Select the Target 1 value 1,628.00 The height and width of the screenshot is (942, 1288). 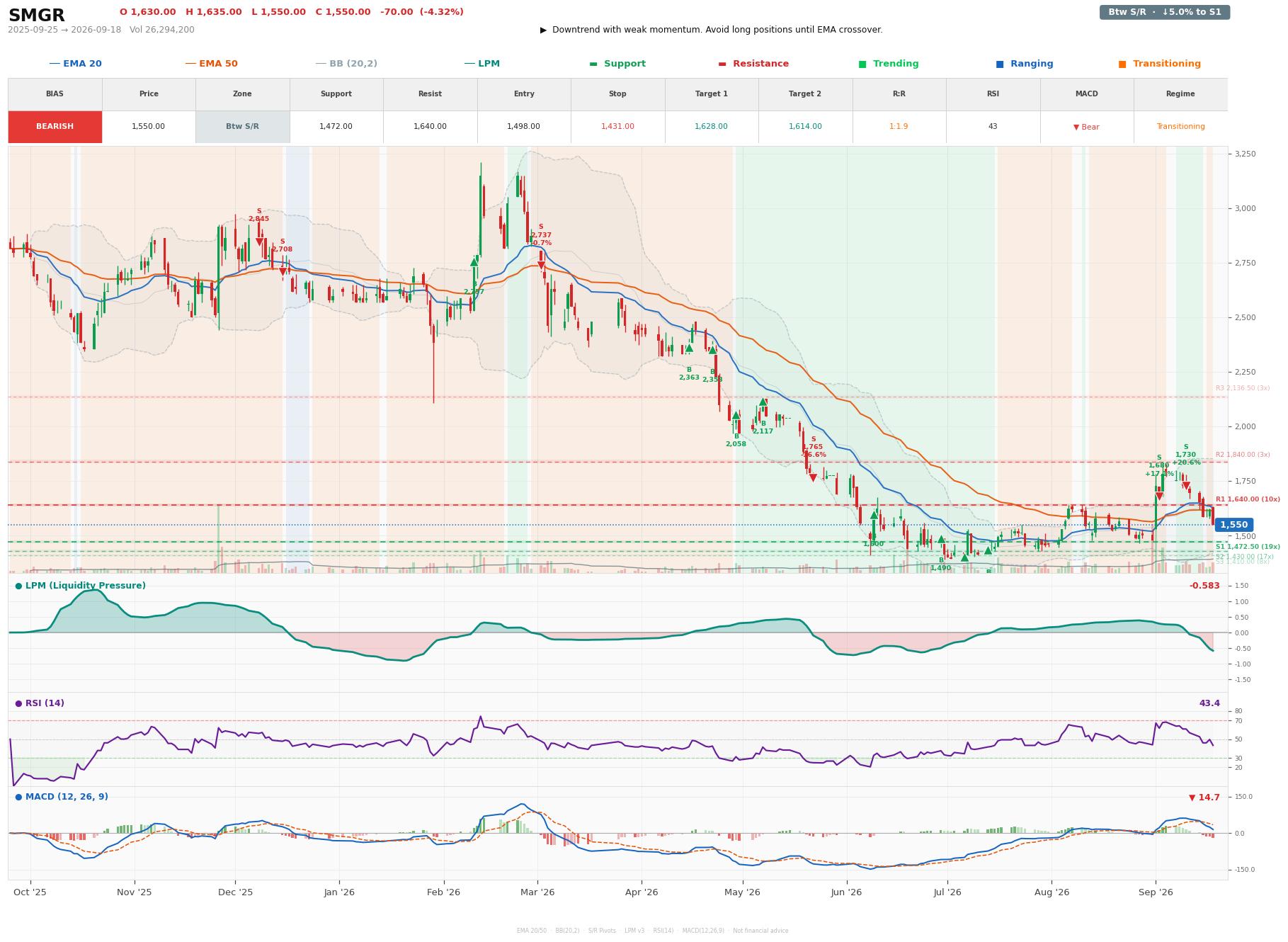(x=712, y=127)
